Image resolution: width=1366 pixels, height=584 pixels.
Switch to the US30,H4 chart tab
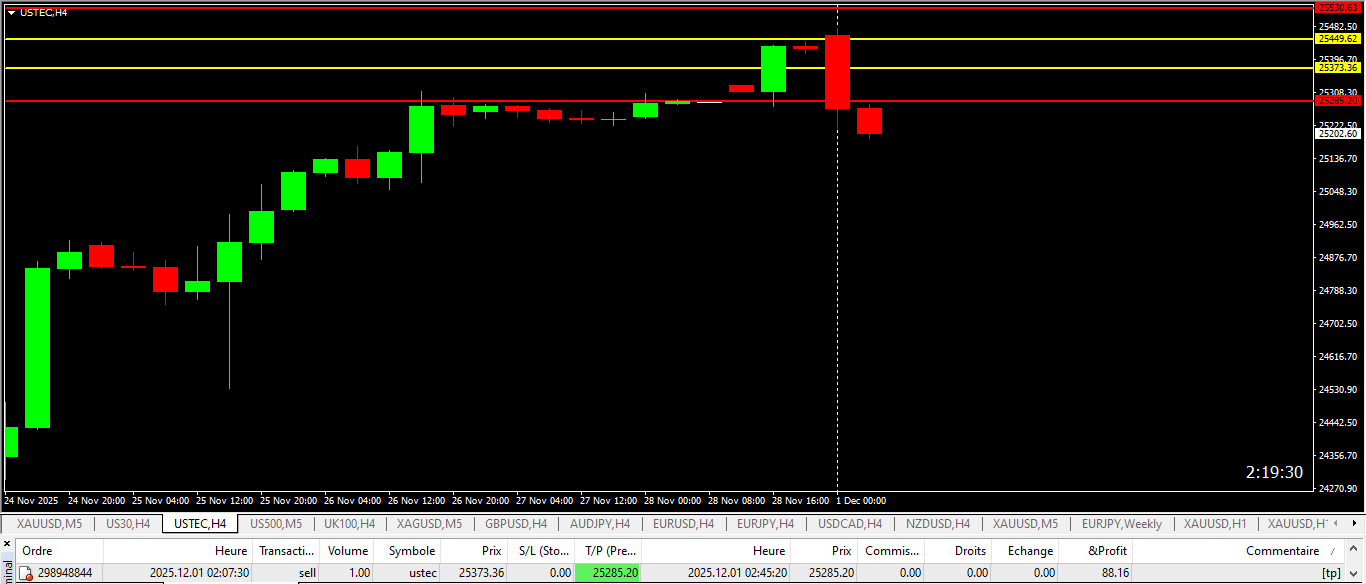point(128,523)
